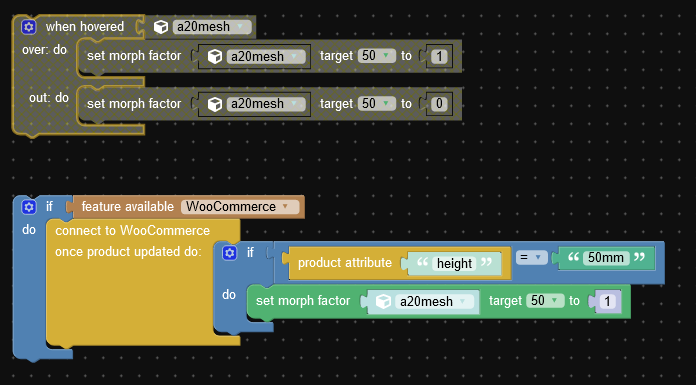Edit the height text field

pos(454,263)
